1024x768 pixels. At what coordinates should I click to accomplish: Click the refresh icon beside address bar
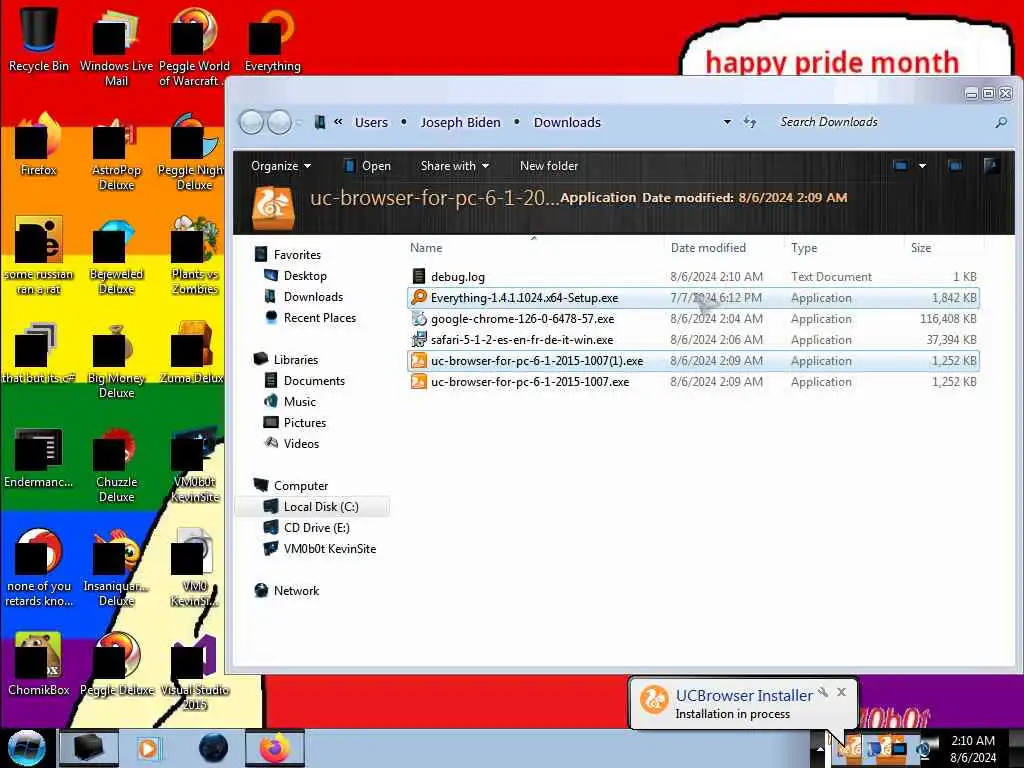750,122
